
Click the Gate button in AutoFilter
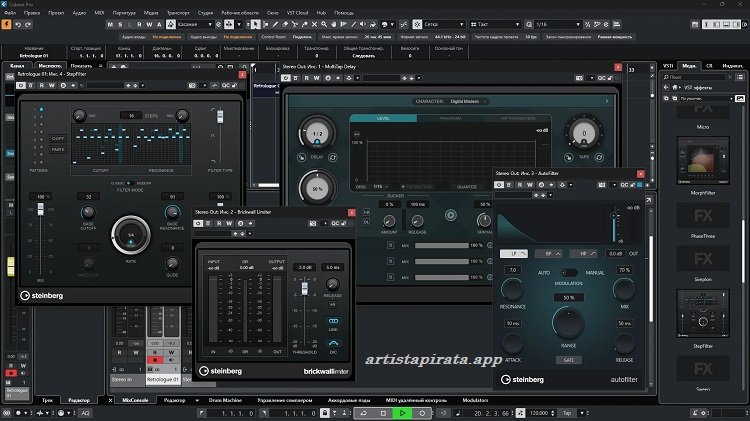click(568, 360)
